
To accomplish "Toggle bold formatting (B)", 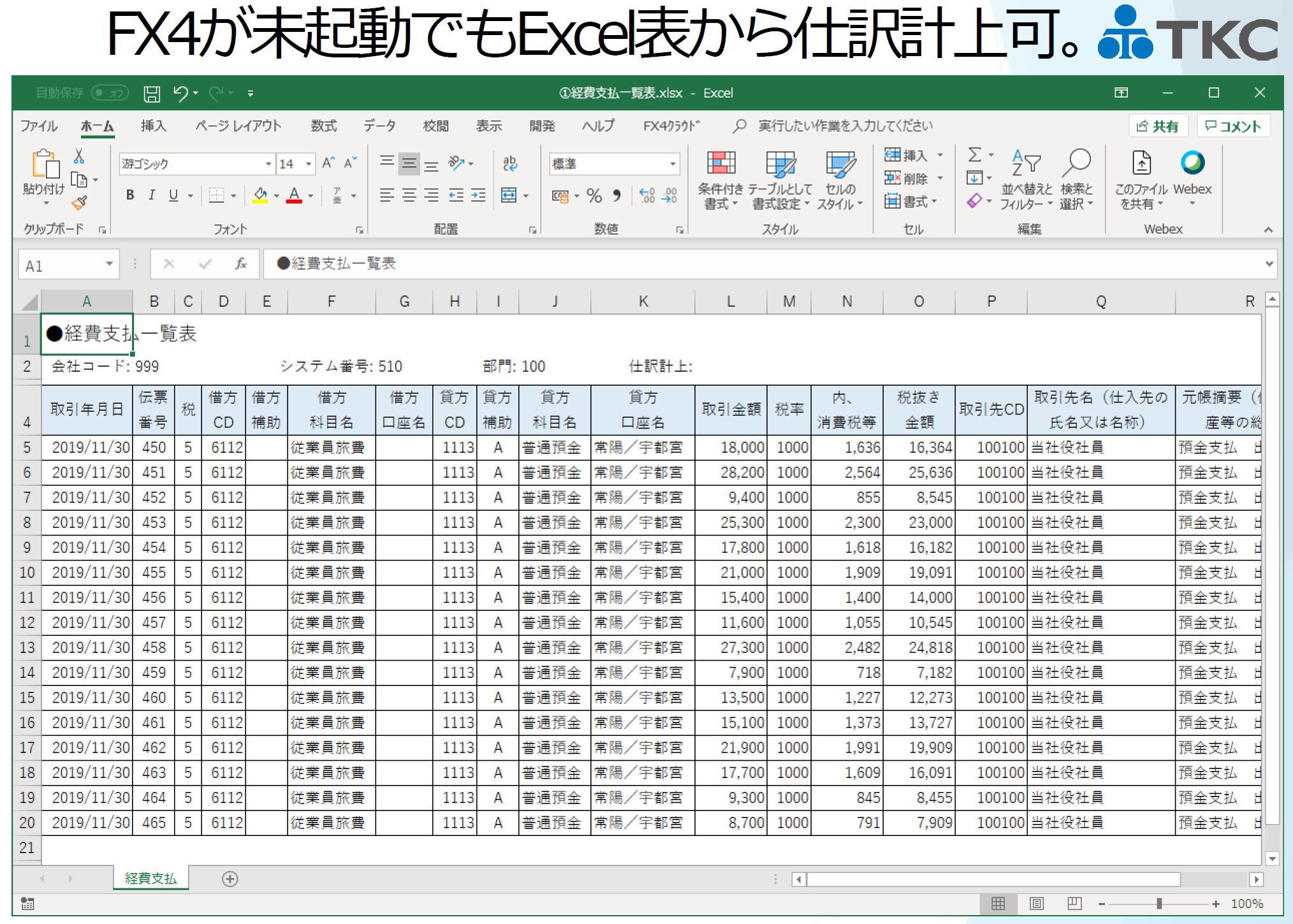I will click(129, 195).
